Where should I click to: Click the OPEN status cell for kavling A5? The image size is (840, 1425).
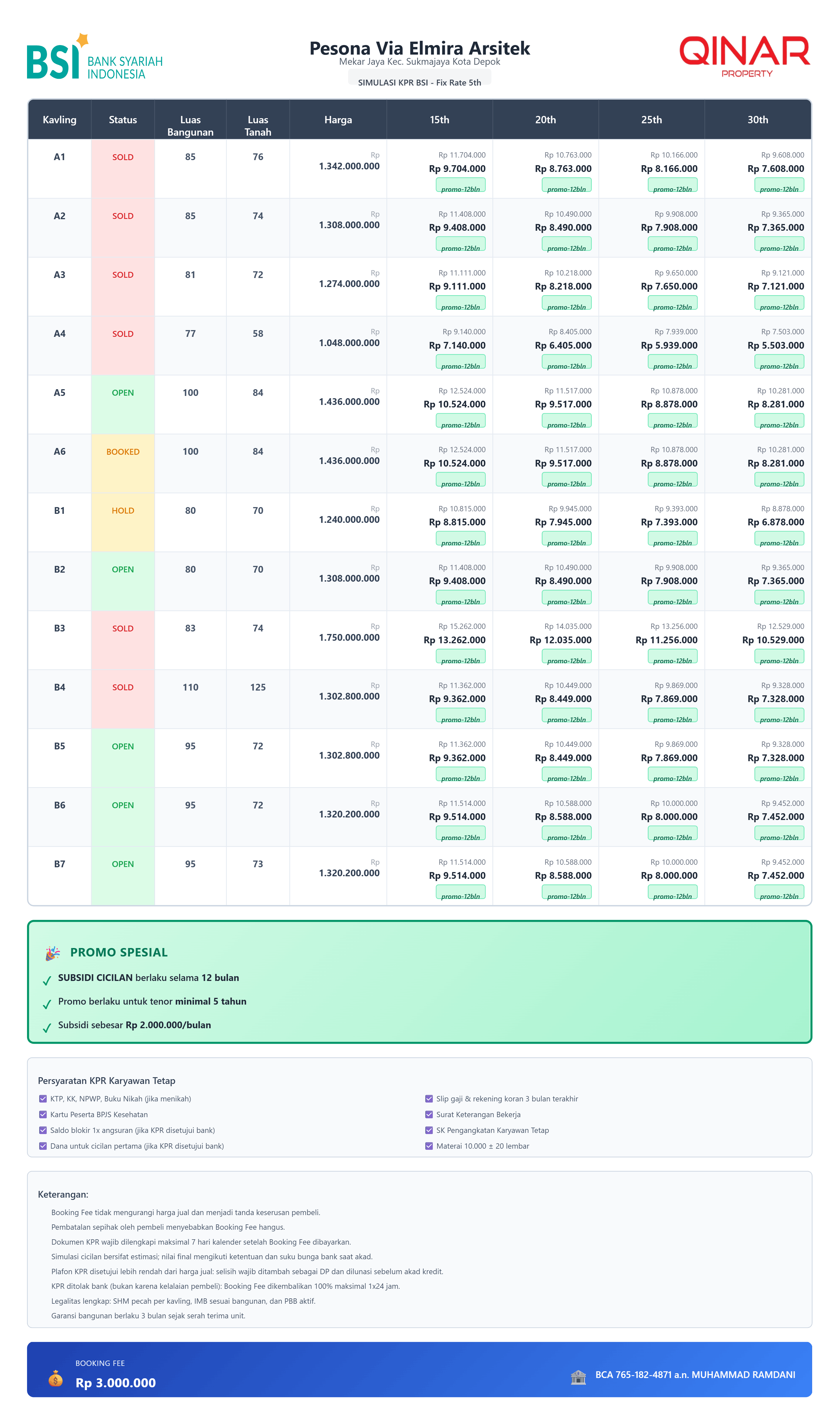click(x=123, y=393)
